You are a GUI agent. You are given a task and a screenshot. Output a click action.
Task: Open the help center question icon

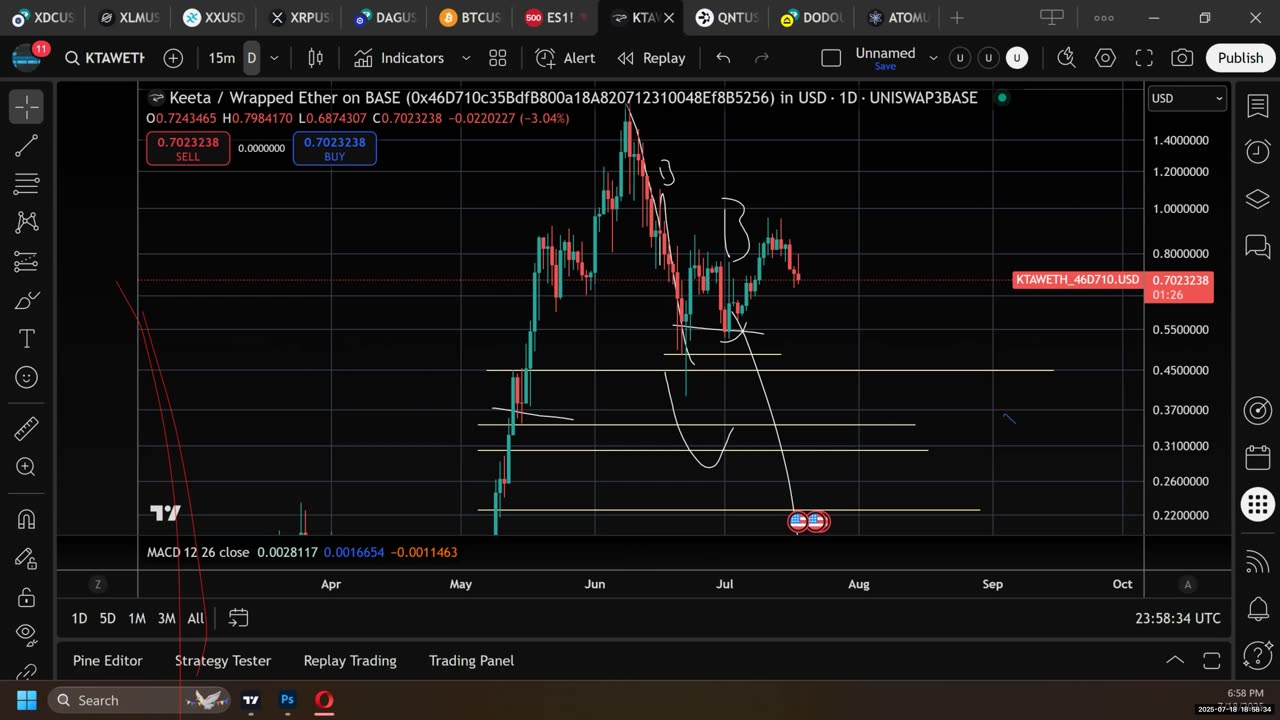(x=1257, y=655)
